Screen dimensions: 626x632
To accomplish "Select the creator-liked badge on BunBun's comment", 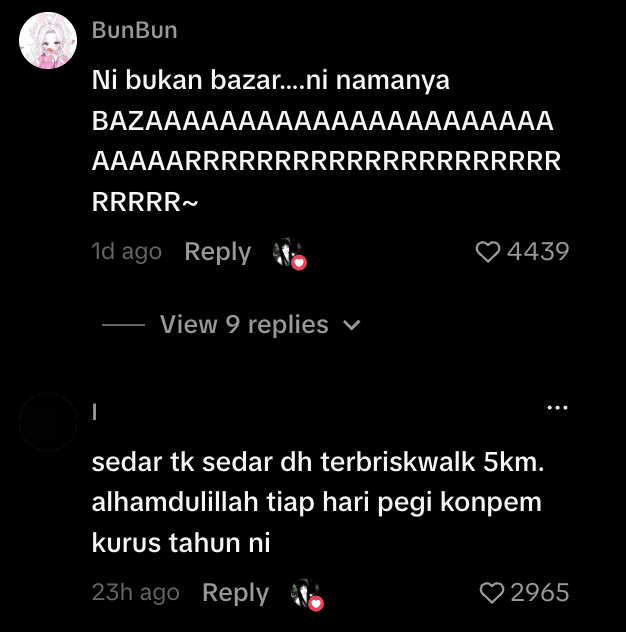I will [x=289, y=254].
